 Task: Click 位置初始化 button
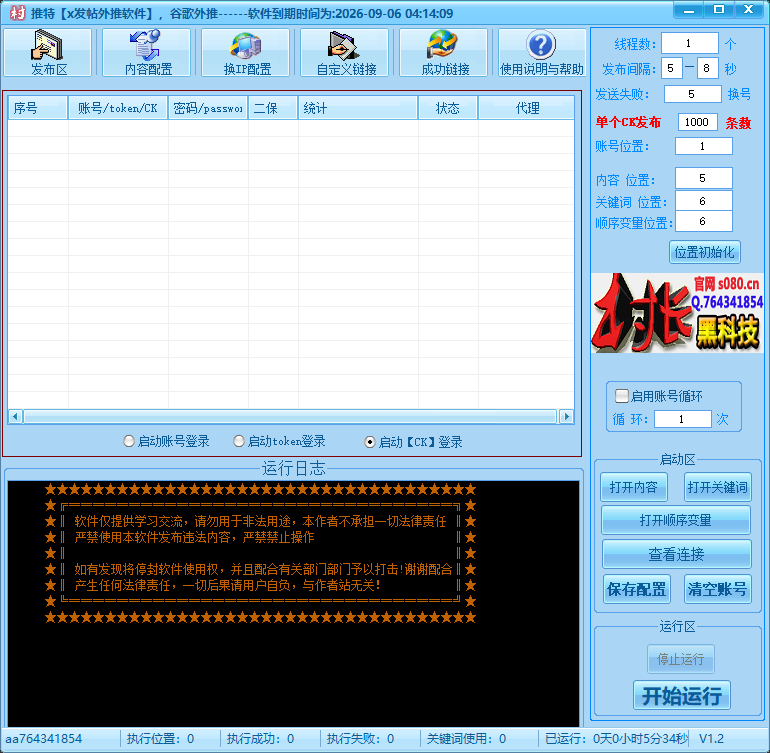[x=705, y=252]
